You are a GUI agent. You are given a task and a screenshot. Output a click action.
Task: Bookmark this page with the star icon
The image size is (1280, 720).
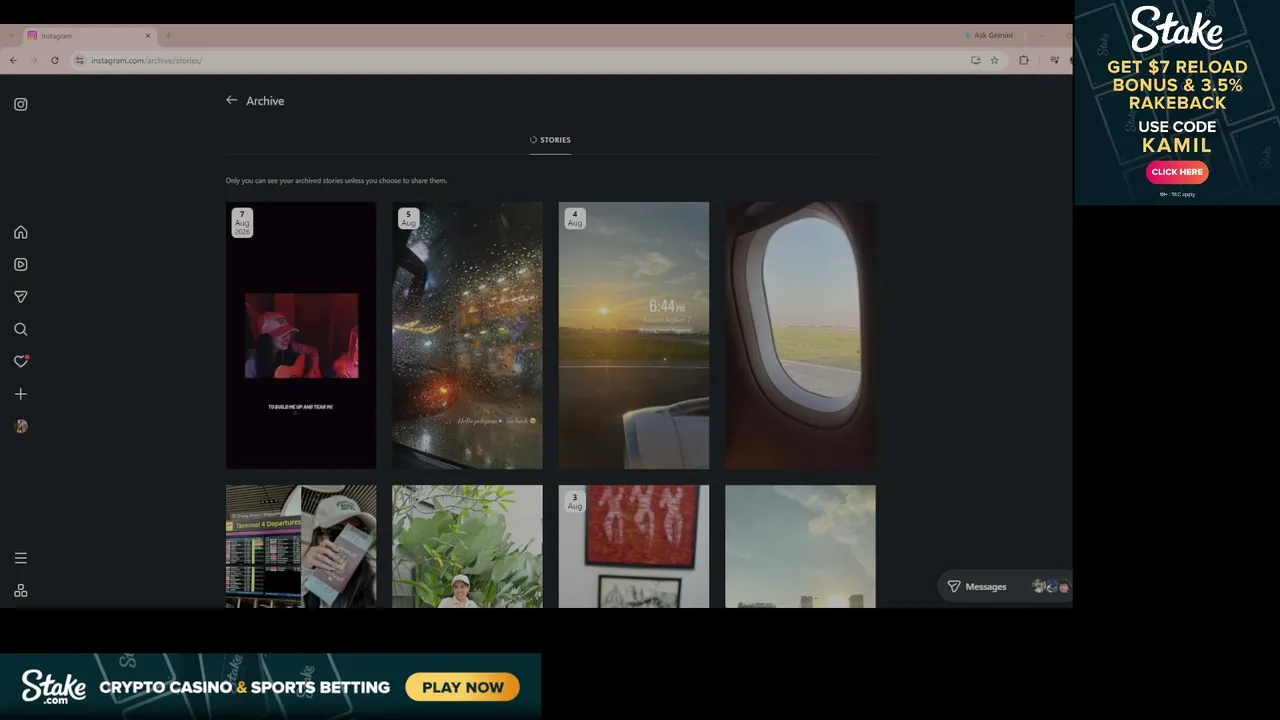[x=994, y=60]
